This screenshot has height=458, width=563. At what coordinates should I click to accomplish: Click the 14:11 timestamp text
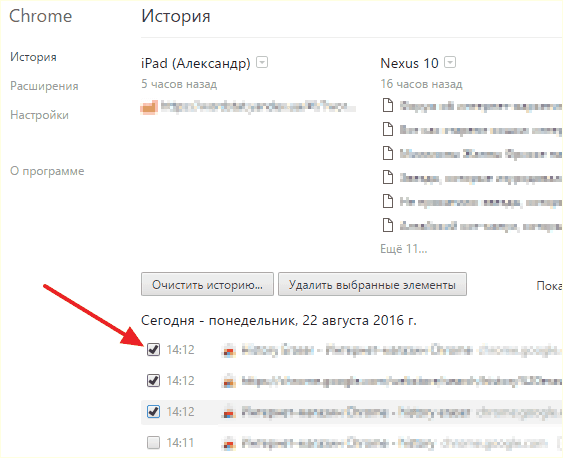point(180,443)
